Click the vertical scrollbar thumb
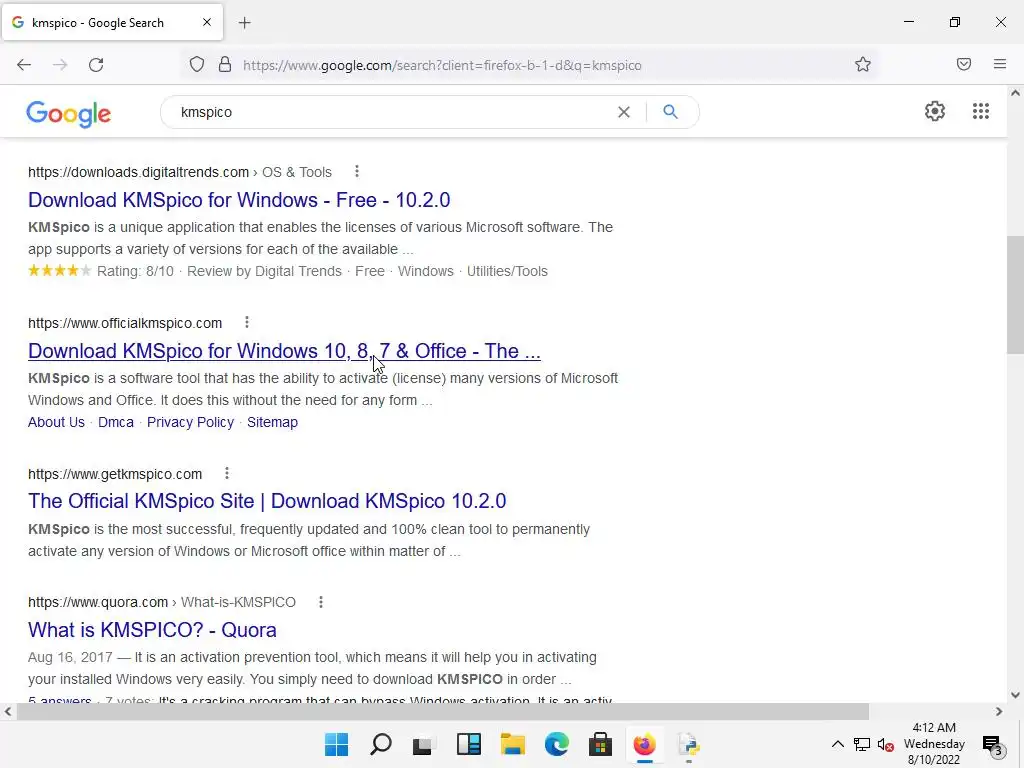The height and width of the screenshot is (768, 1024). coord(1015,295)
